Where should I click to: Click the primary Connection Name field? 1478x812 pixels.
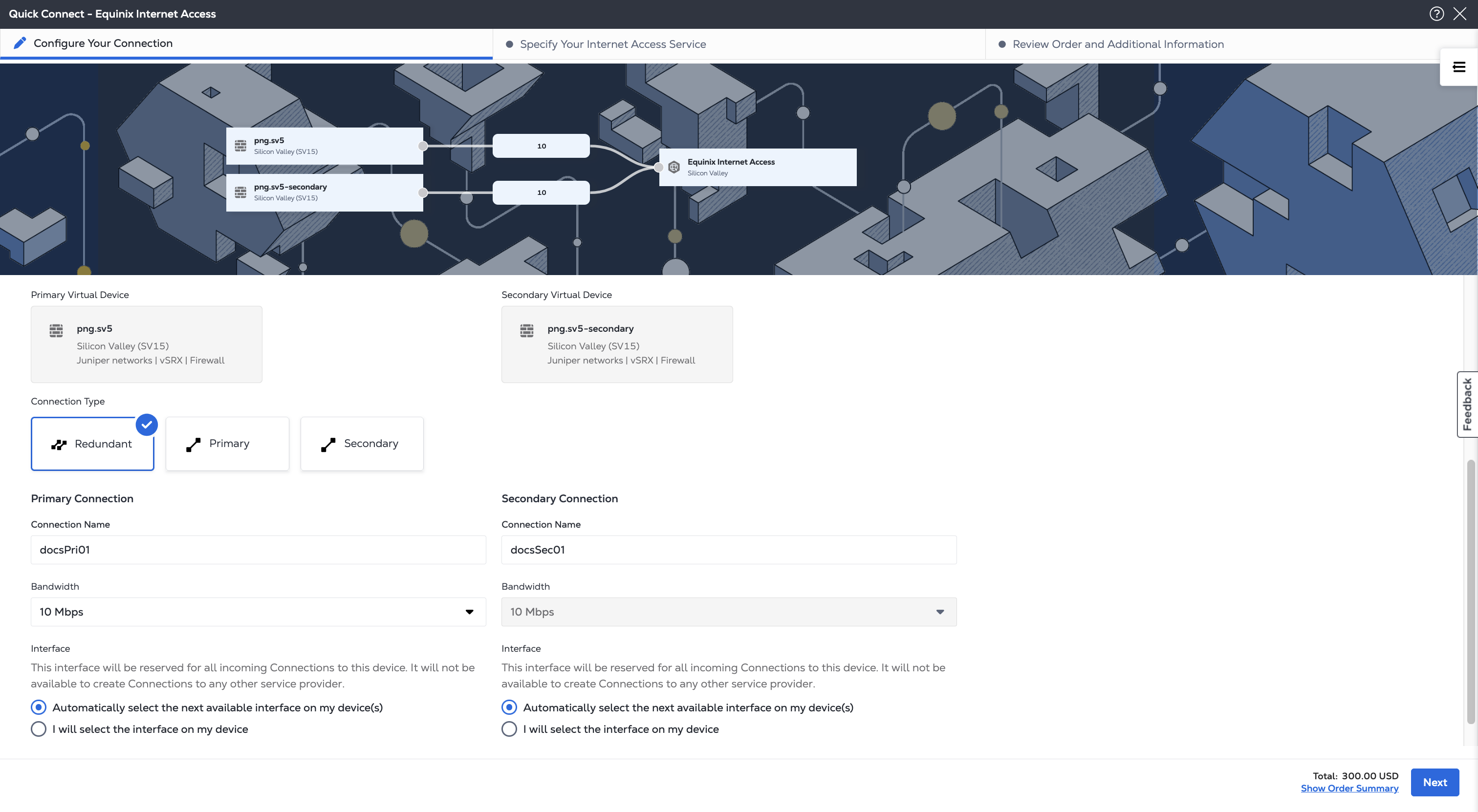pos(258,550)
